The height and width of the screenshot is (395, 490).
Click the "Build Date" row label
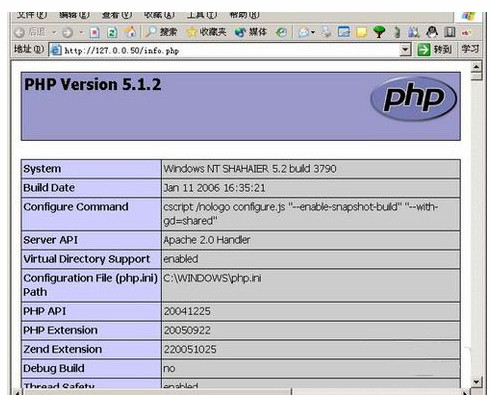click(x=49, y=188)
